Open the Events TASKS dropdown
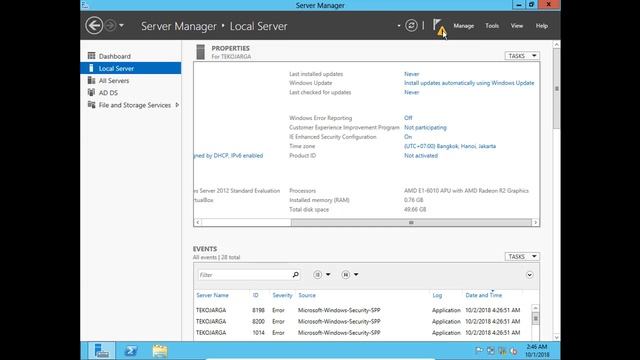Viewport: 640px width, 360px height. pyautogui.click(x=522, y=257)
